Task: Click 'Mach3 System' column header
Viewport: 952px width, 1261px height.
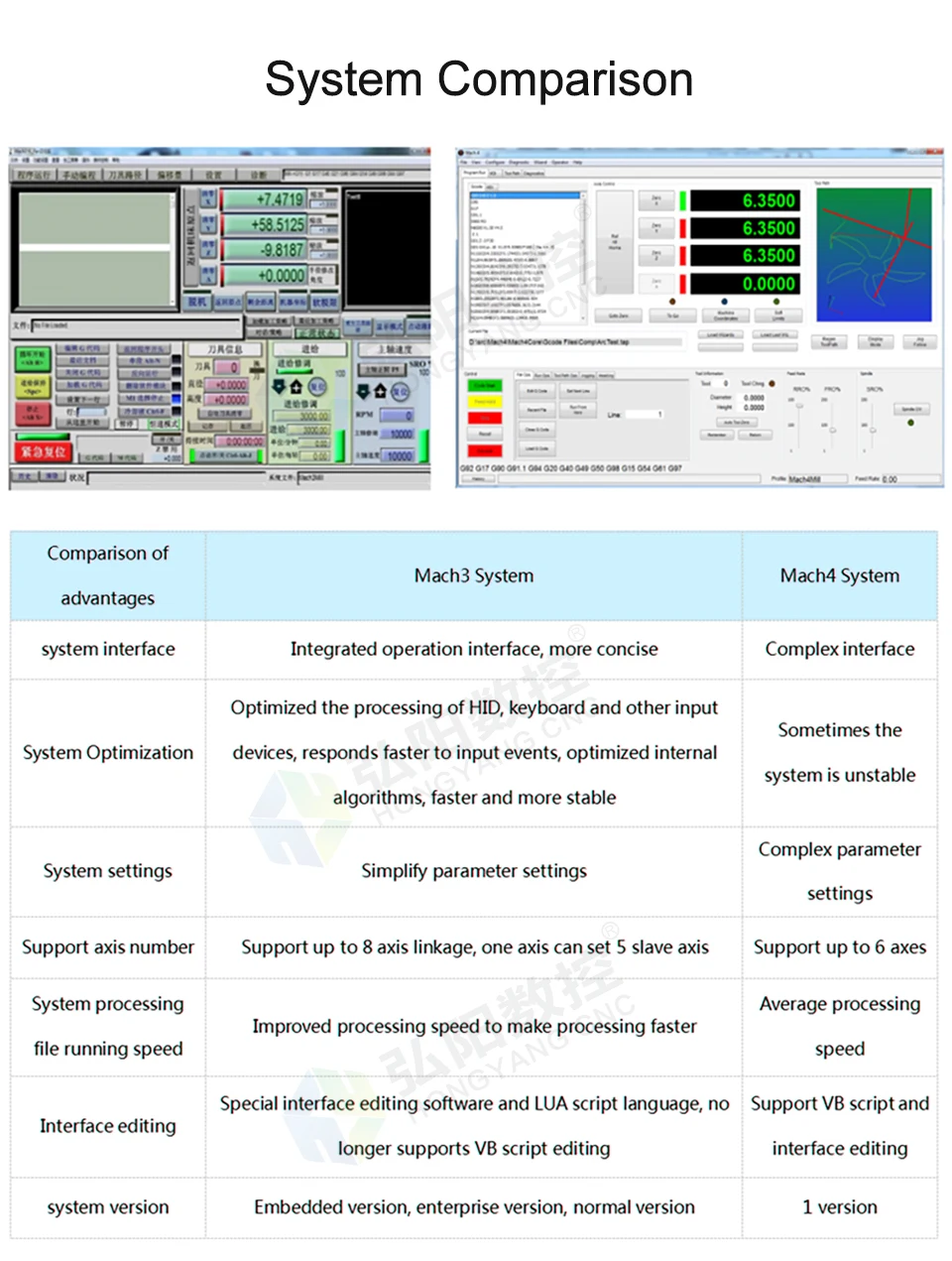Action: 474,575
